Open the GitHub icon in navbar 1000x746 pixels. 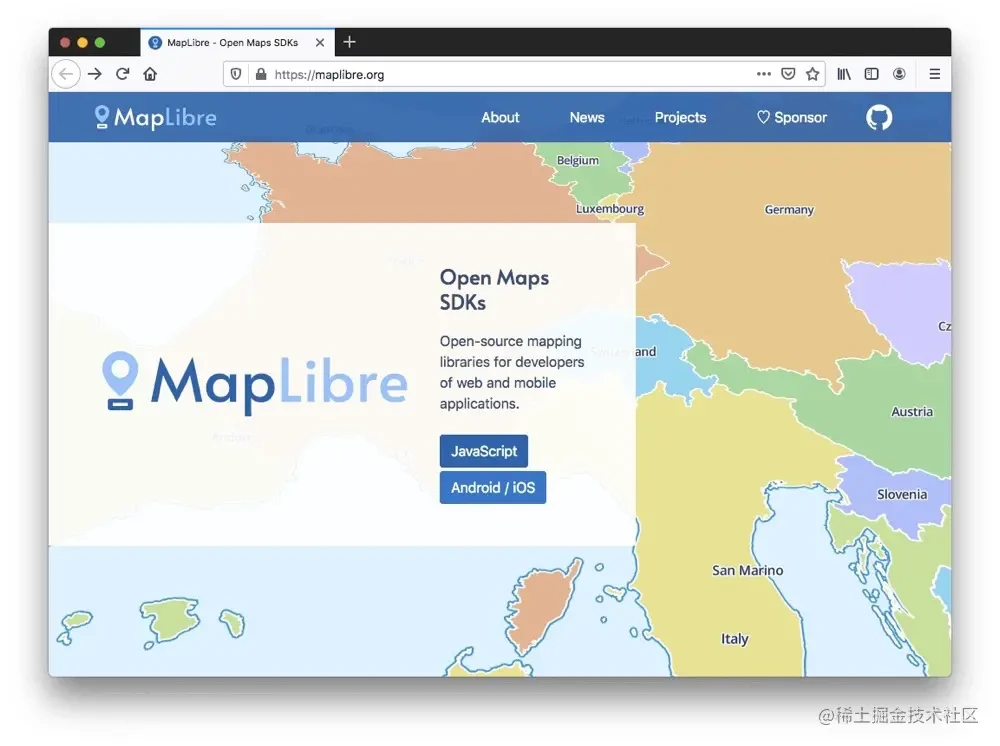[x=878, y=117]
